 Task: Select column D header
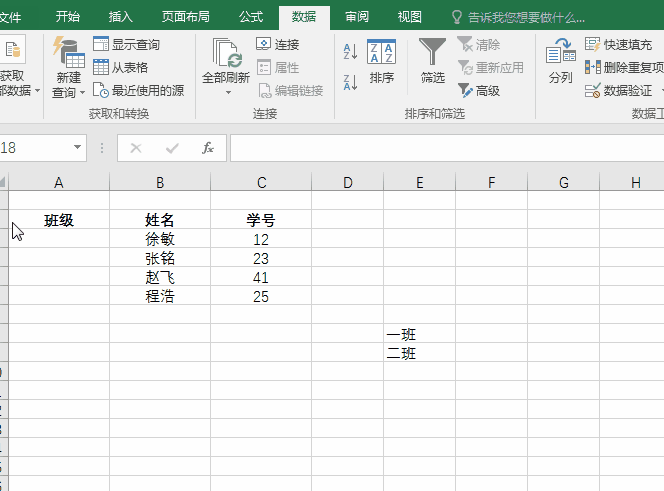348,183
